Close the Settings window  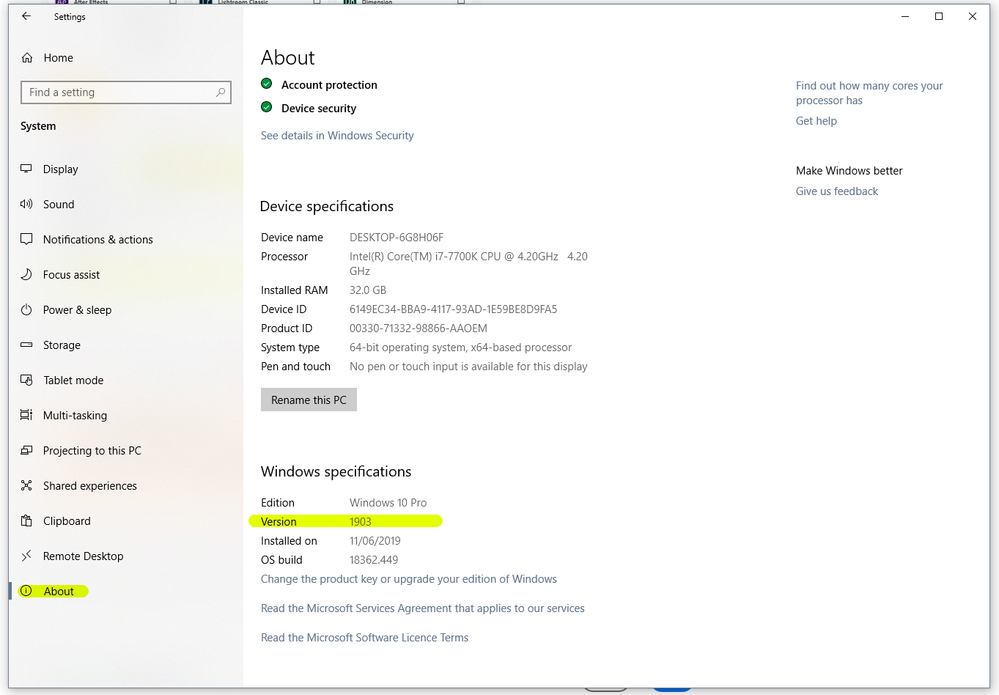972,17
